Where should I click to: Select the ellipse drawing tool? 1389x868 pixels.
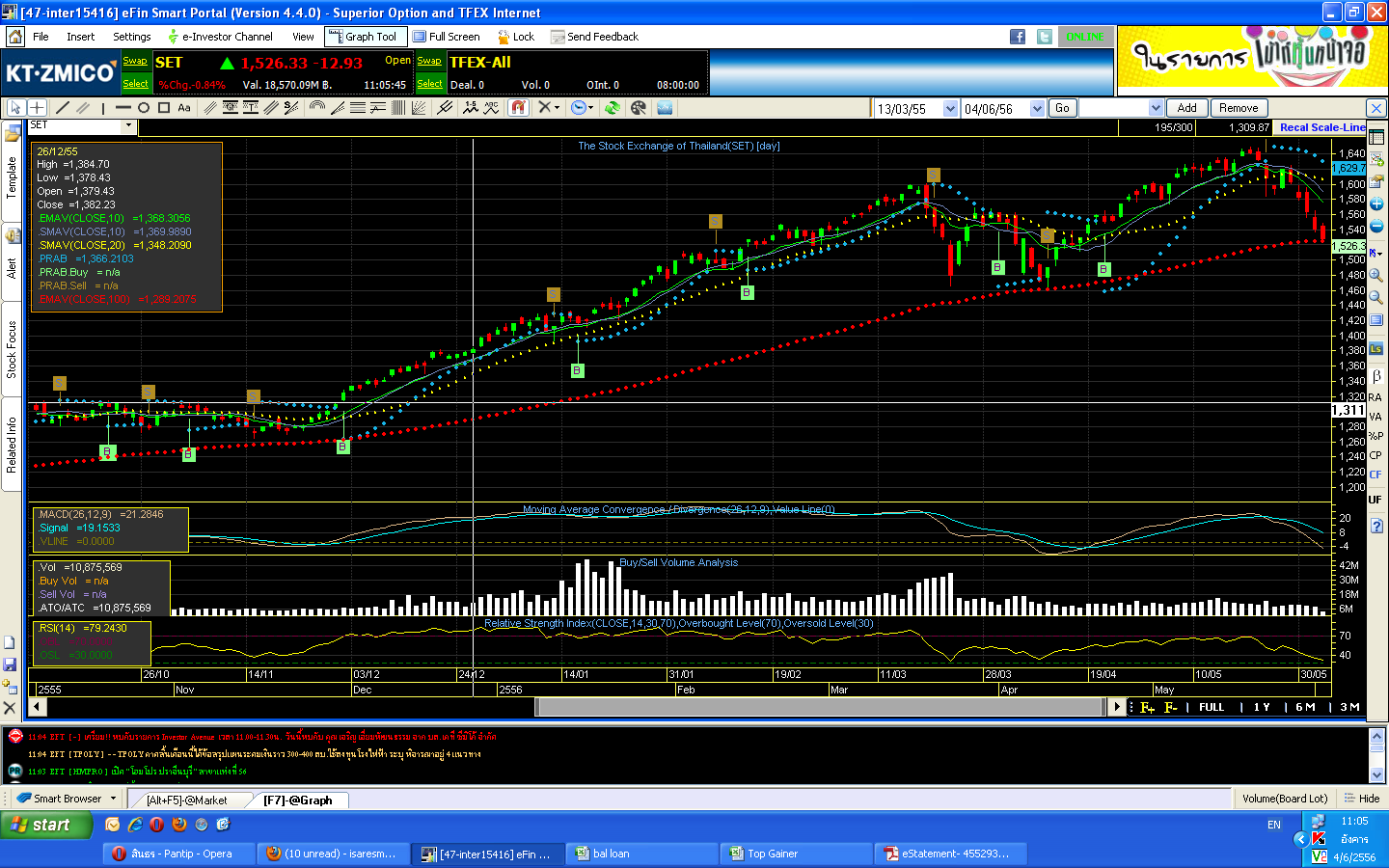click(x=143, y=108)
